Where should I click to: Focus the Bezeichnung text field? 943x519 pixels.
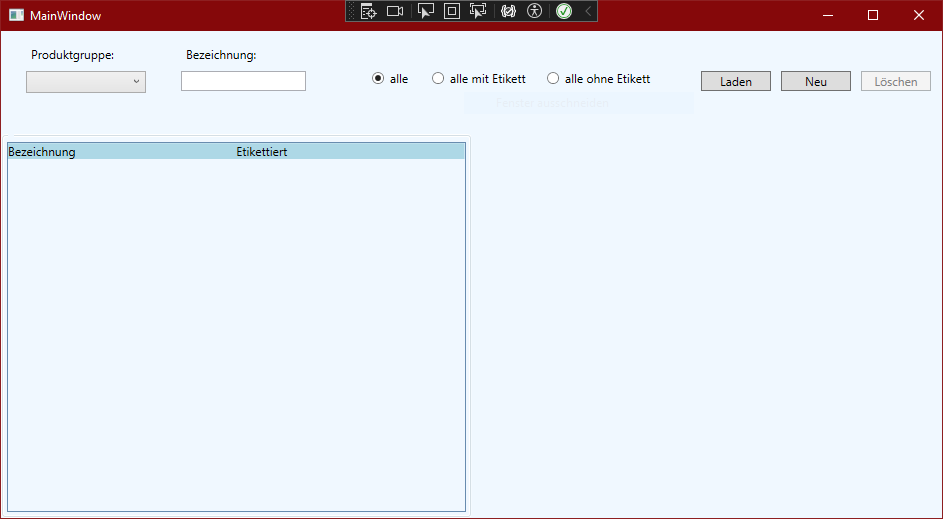243,82
